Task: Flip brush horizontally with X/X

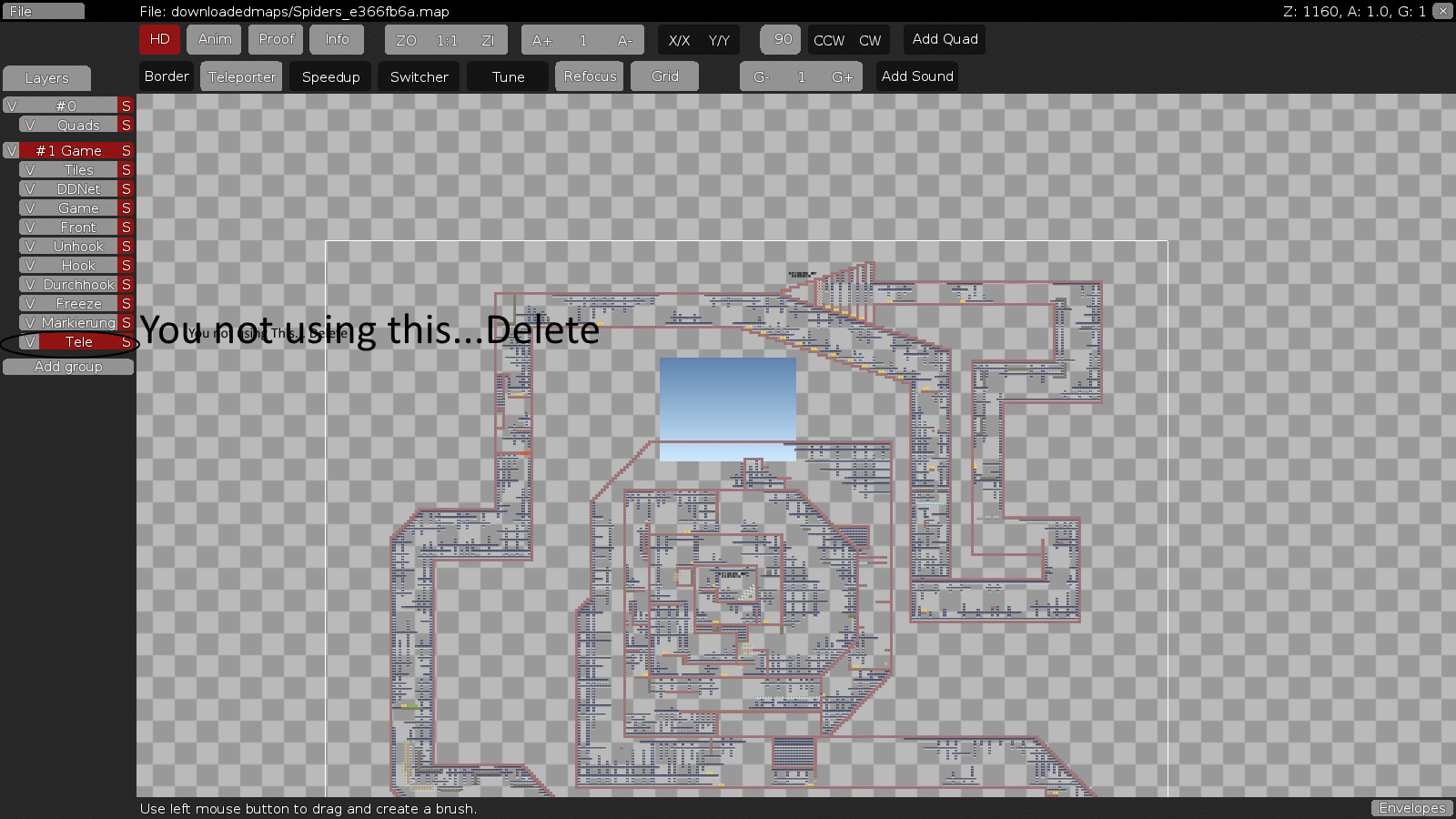Action: point(679,40)
